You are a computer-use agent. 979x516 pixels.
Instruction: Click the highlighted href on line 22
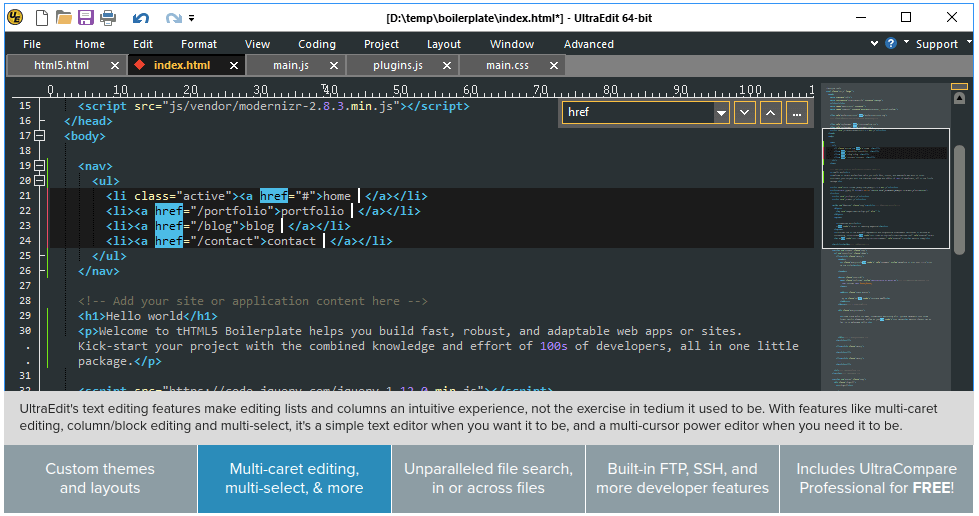point(169,211)
